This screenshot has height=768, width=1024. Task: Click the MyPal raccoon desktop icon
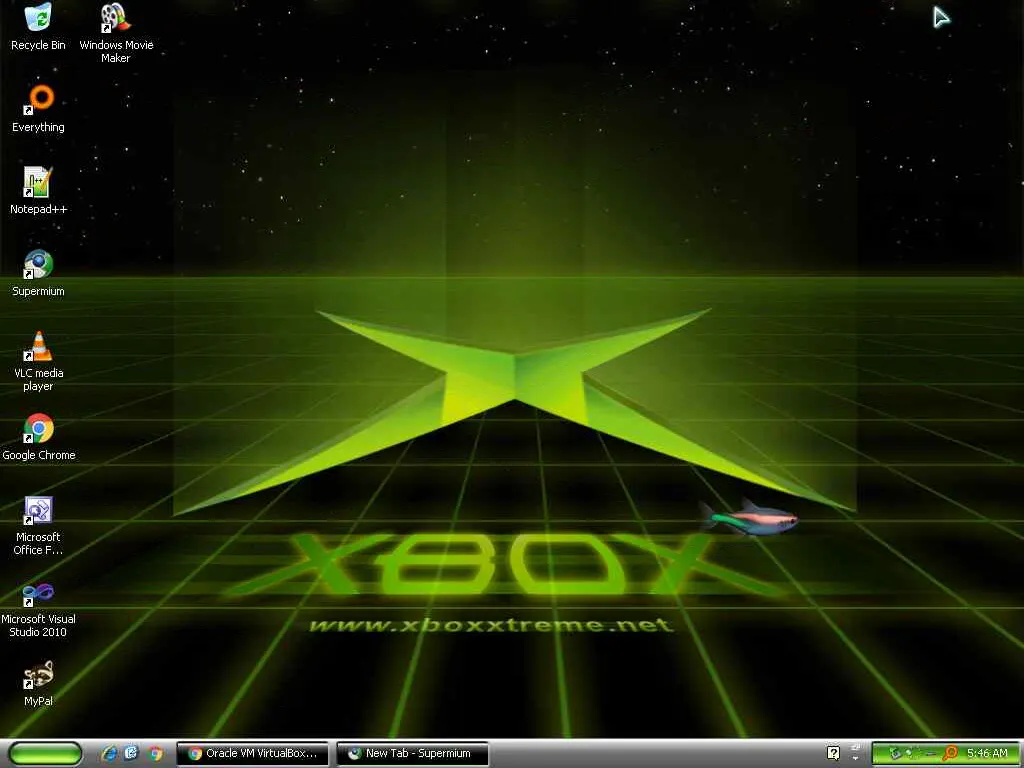click(38, 683)
